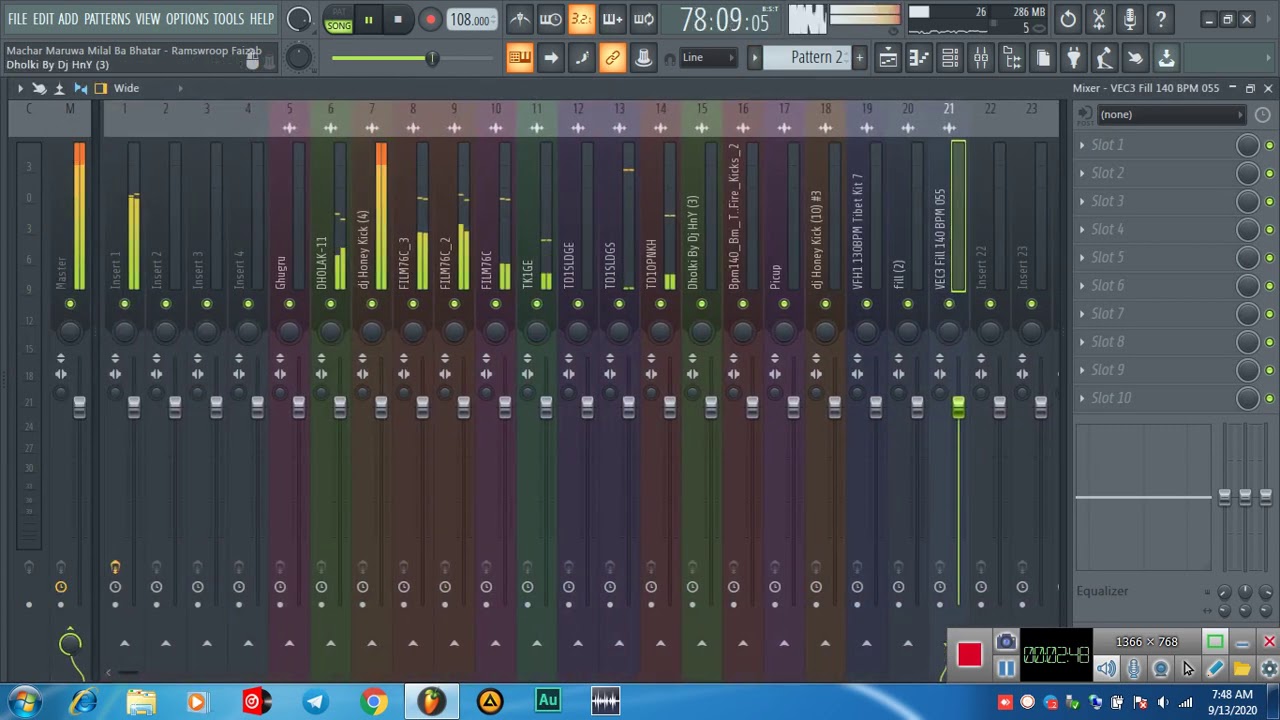Open the plugin picker plug icon

[1073, 59]
